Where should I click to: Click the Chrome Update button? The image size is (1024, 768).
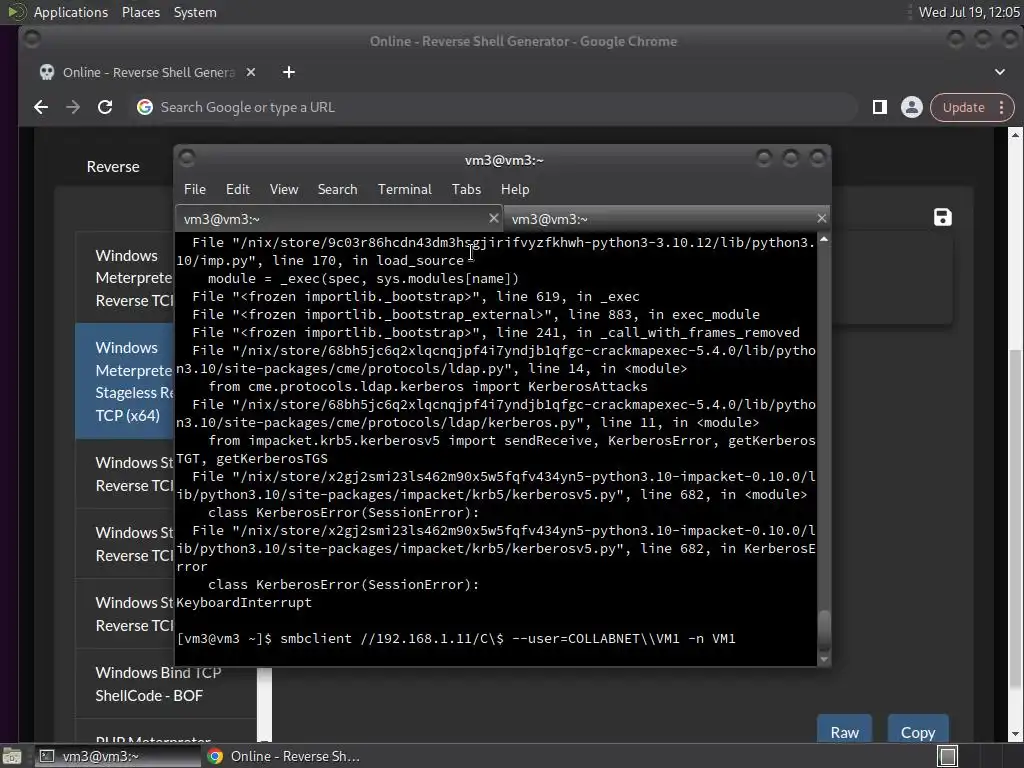[963, 107]
